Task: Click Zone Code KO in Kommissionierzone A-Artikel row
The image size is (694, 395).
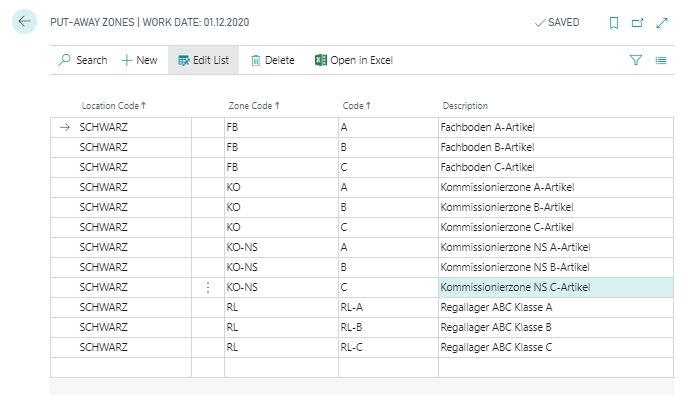Action: 281,187
